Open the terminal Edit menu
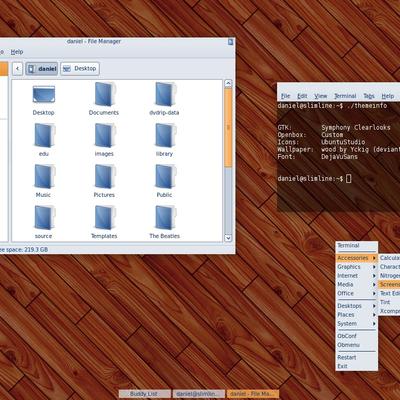Viewport: 400px width, 400px height. [x=302, y=96]
